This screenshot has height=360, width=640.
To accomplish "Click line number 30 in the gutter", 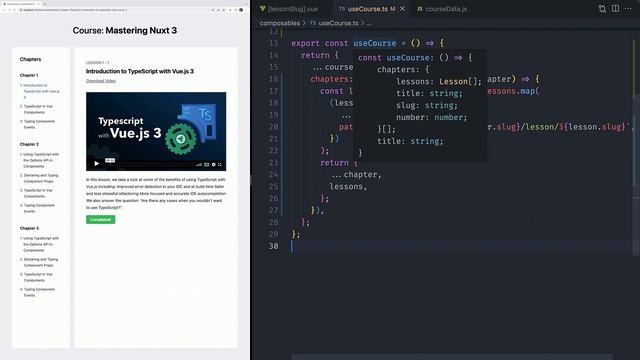I will point(273,246).
